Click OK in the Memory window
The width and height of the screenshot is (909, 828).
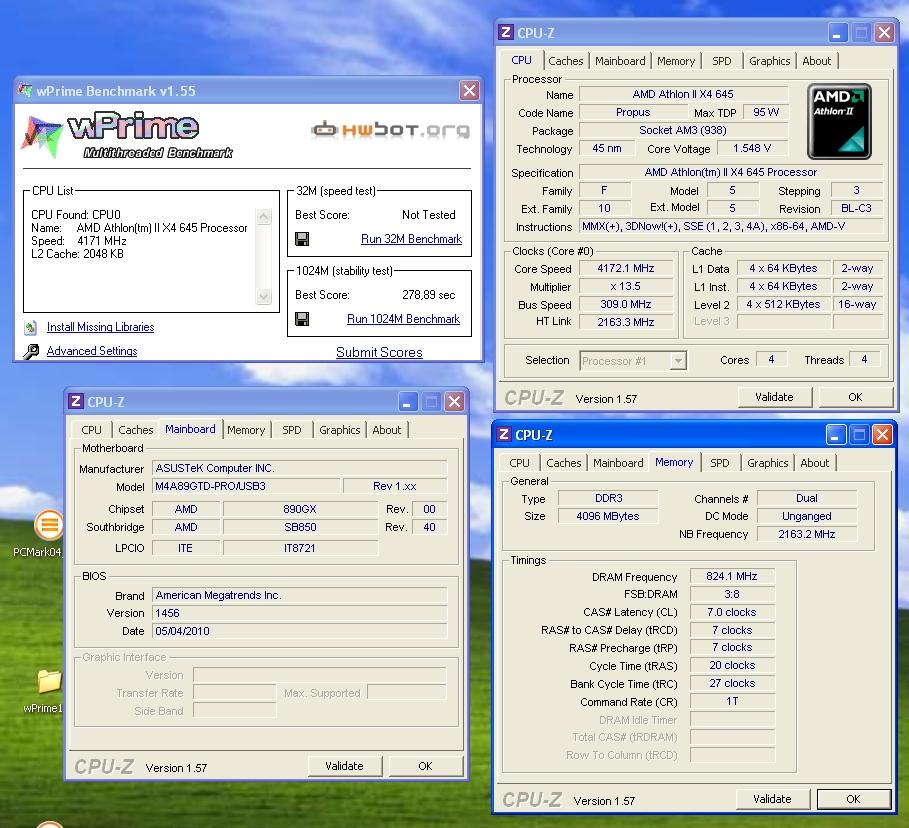click(853, 799)
